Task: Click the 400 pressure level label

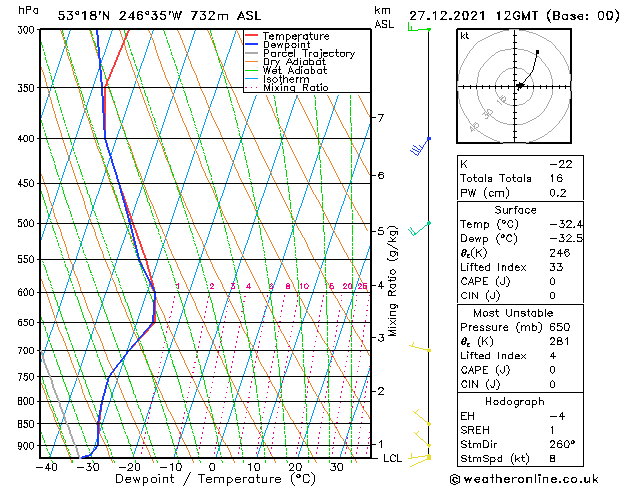Action: pos(28,139)
